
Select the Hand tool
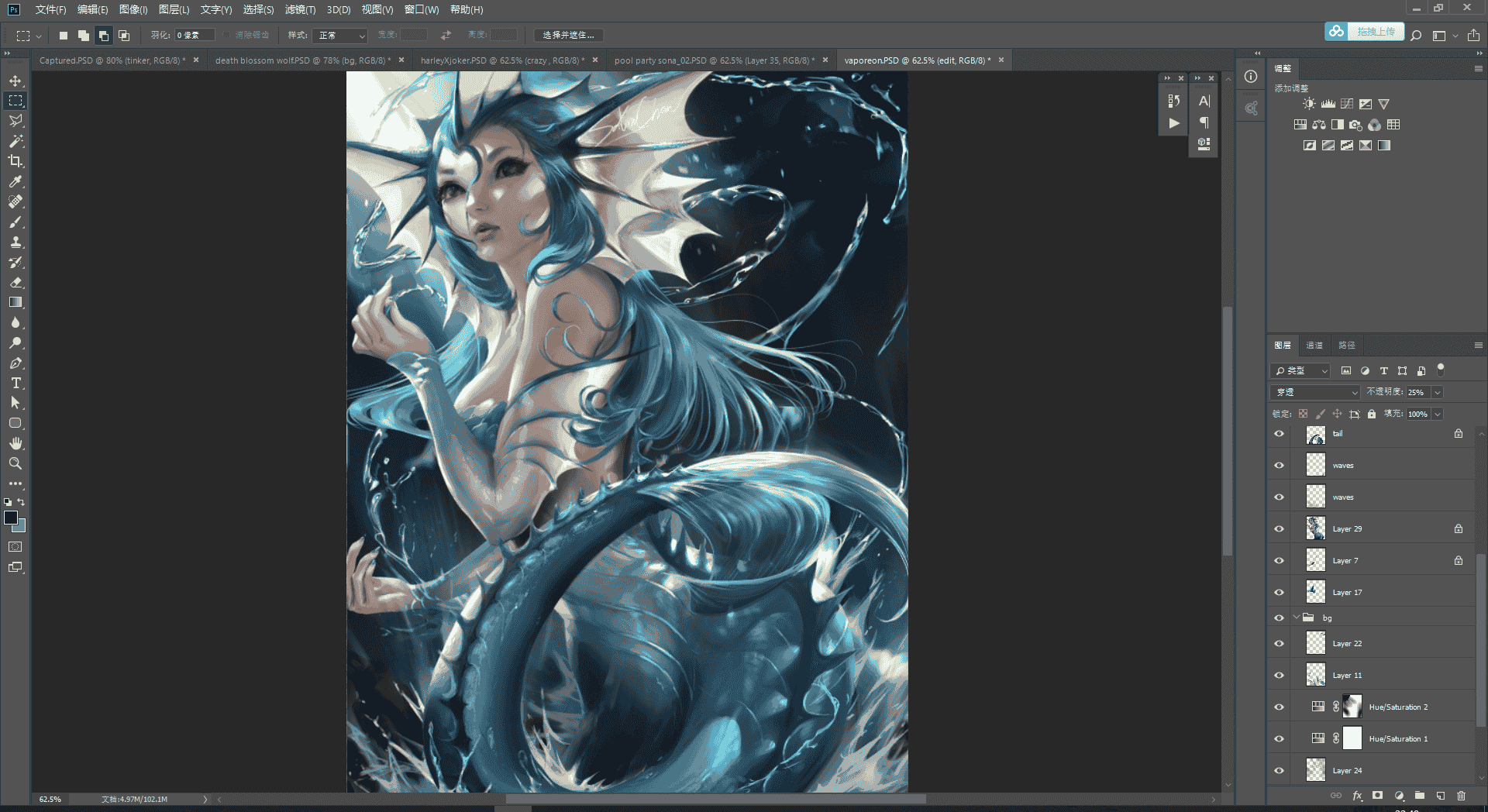(x=15, y=443)
